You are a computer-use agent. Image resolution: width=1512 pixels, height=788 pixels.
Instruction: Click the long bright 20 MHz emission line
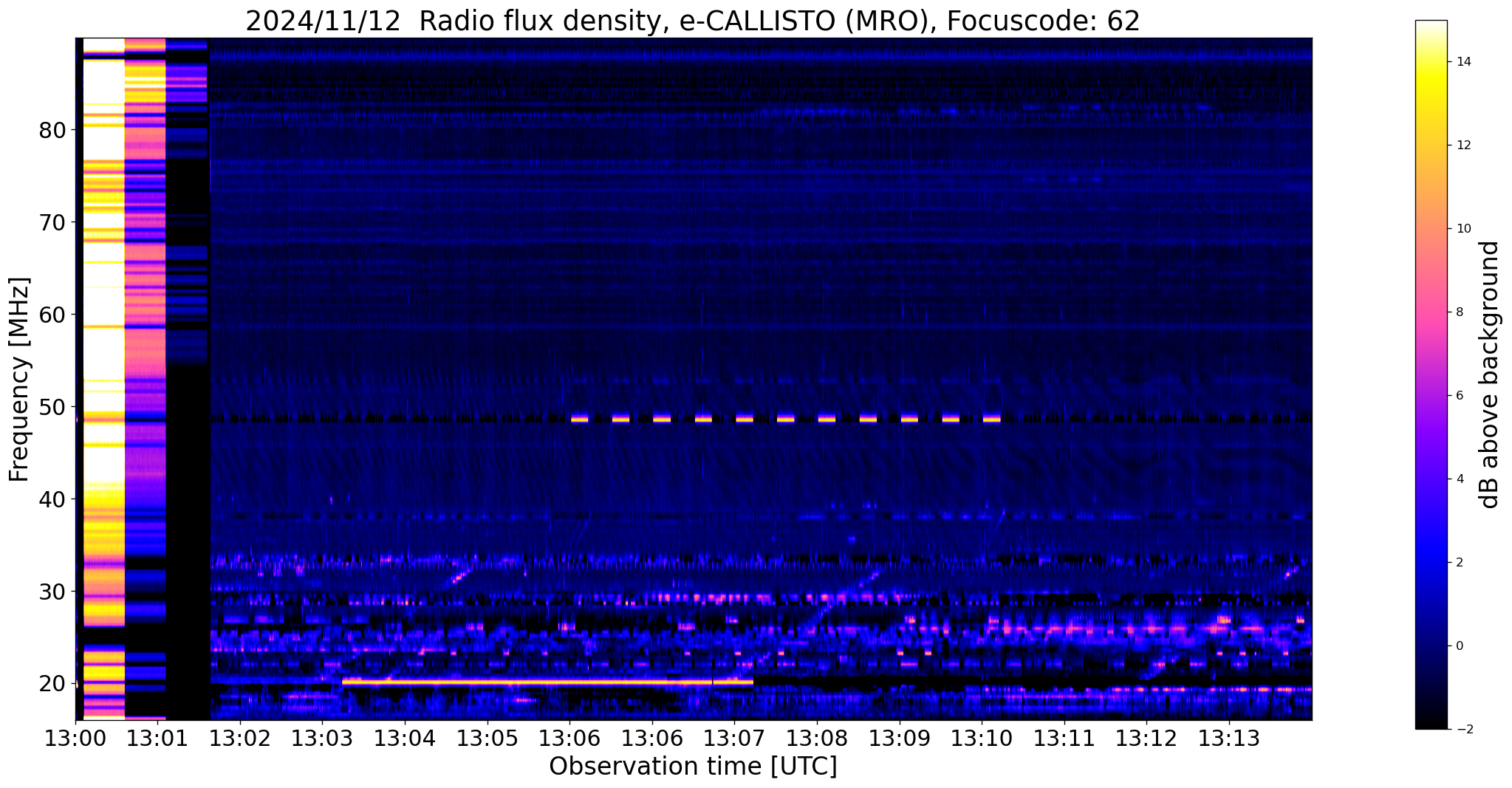pyautogui.click(x=547, y=682)
